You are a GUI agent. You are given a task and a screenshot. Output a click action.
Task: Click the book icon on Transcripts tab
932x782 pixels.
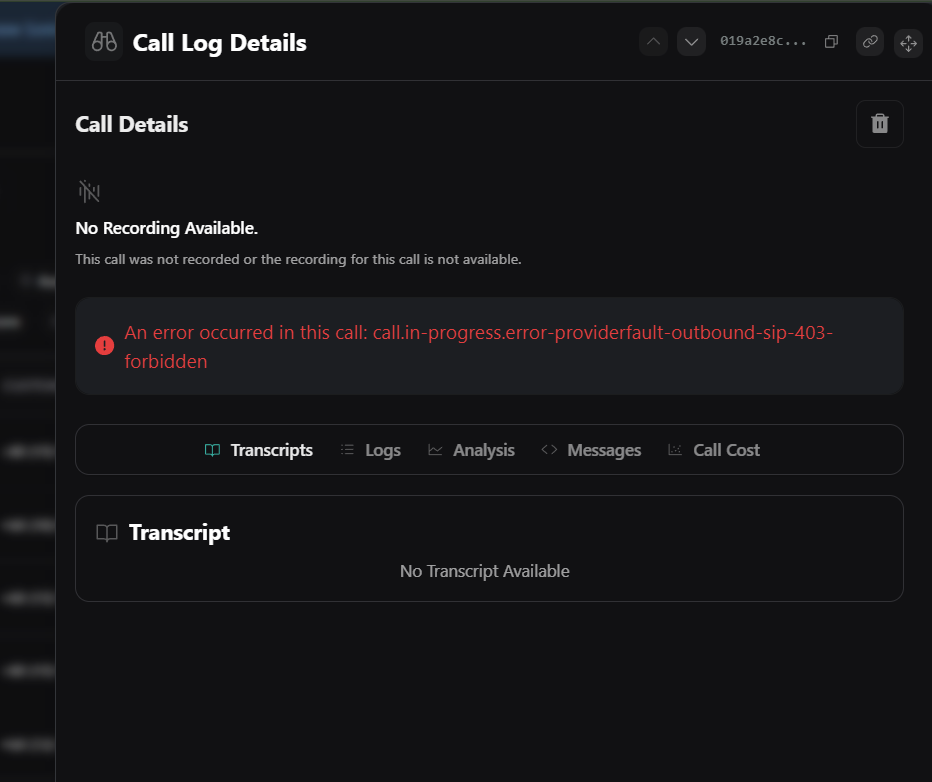(211, 450)
